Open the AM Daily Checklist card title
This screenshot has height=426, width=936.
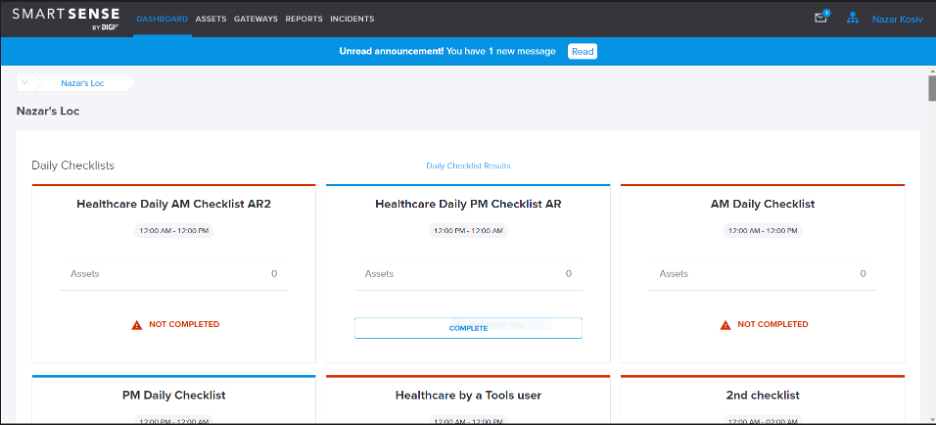coord(763,204)
